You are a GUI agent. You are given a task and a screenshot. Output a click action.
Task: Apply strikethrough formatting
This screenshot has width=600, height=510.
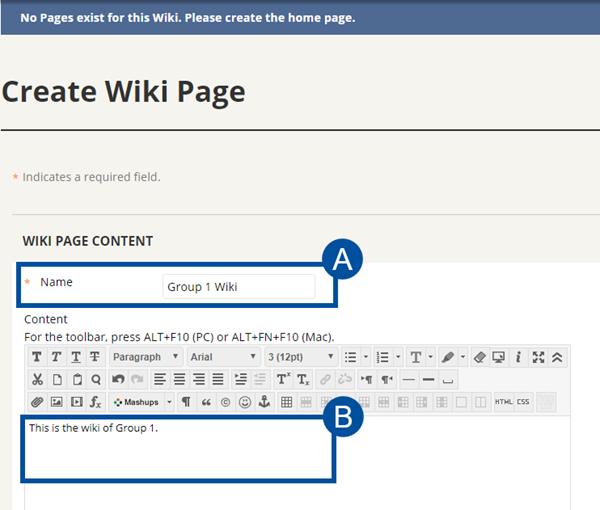95,357
